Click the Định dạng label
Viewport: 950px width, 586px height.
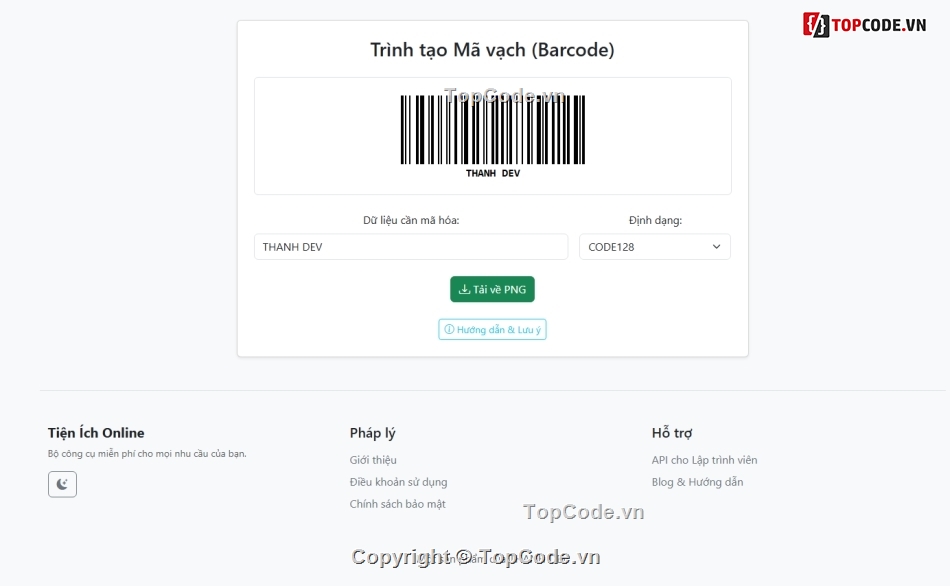(655, 220)
